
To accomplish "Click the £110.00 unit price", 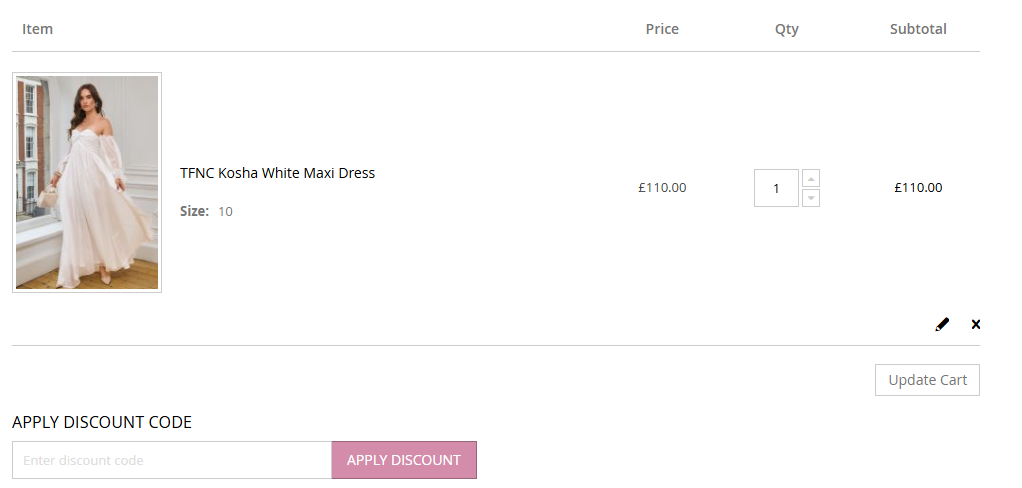I will pos(662,187).
